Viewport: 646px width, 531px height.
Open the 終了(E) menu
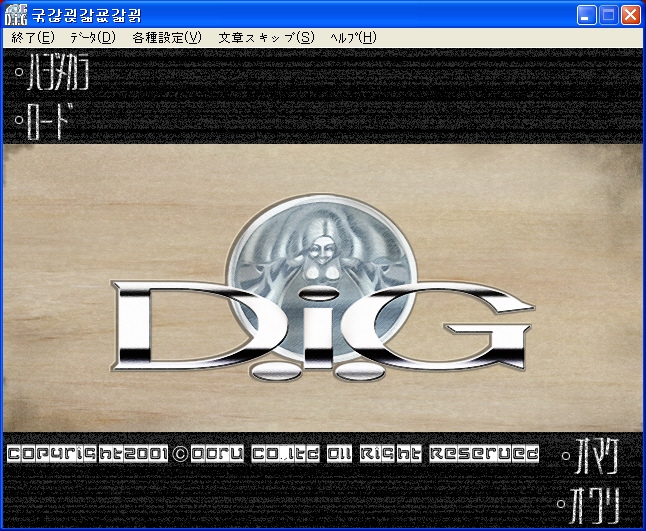point(33,38)
